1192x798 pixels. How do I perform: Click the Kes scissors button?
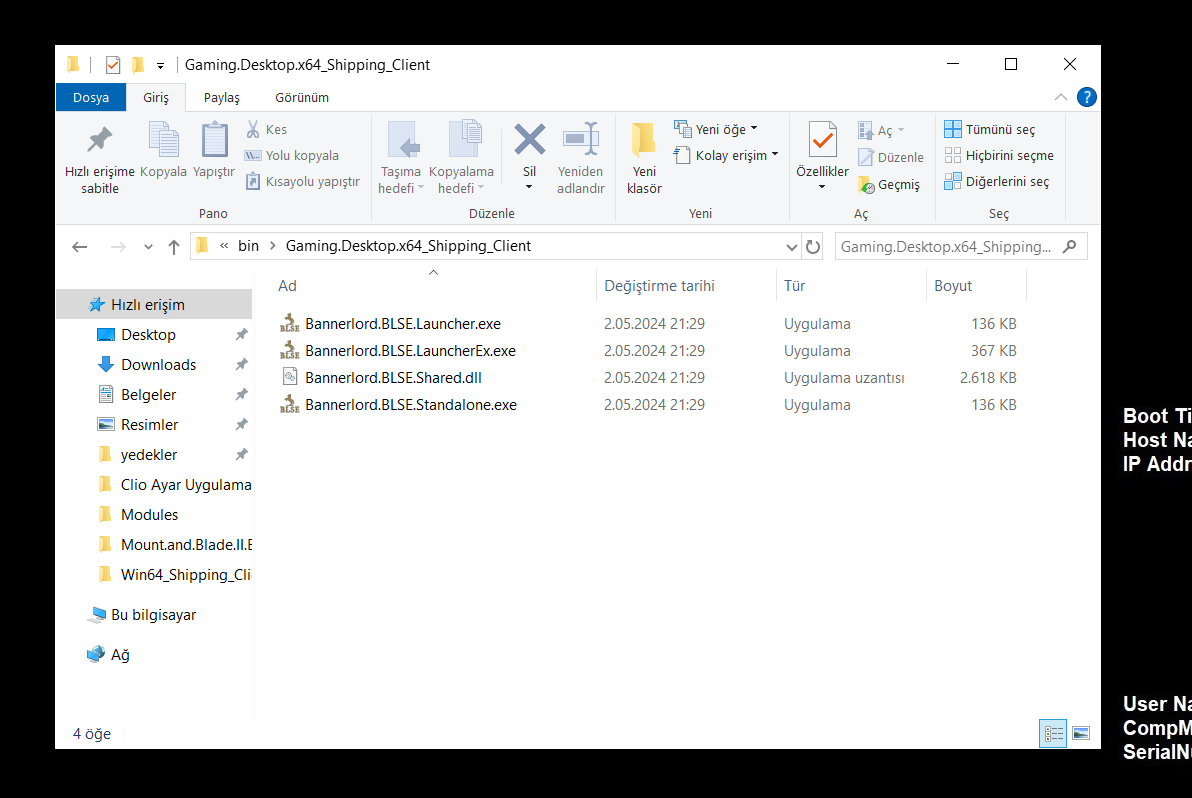tap(267, 129)
